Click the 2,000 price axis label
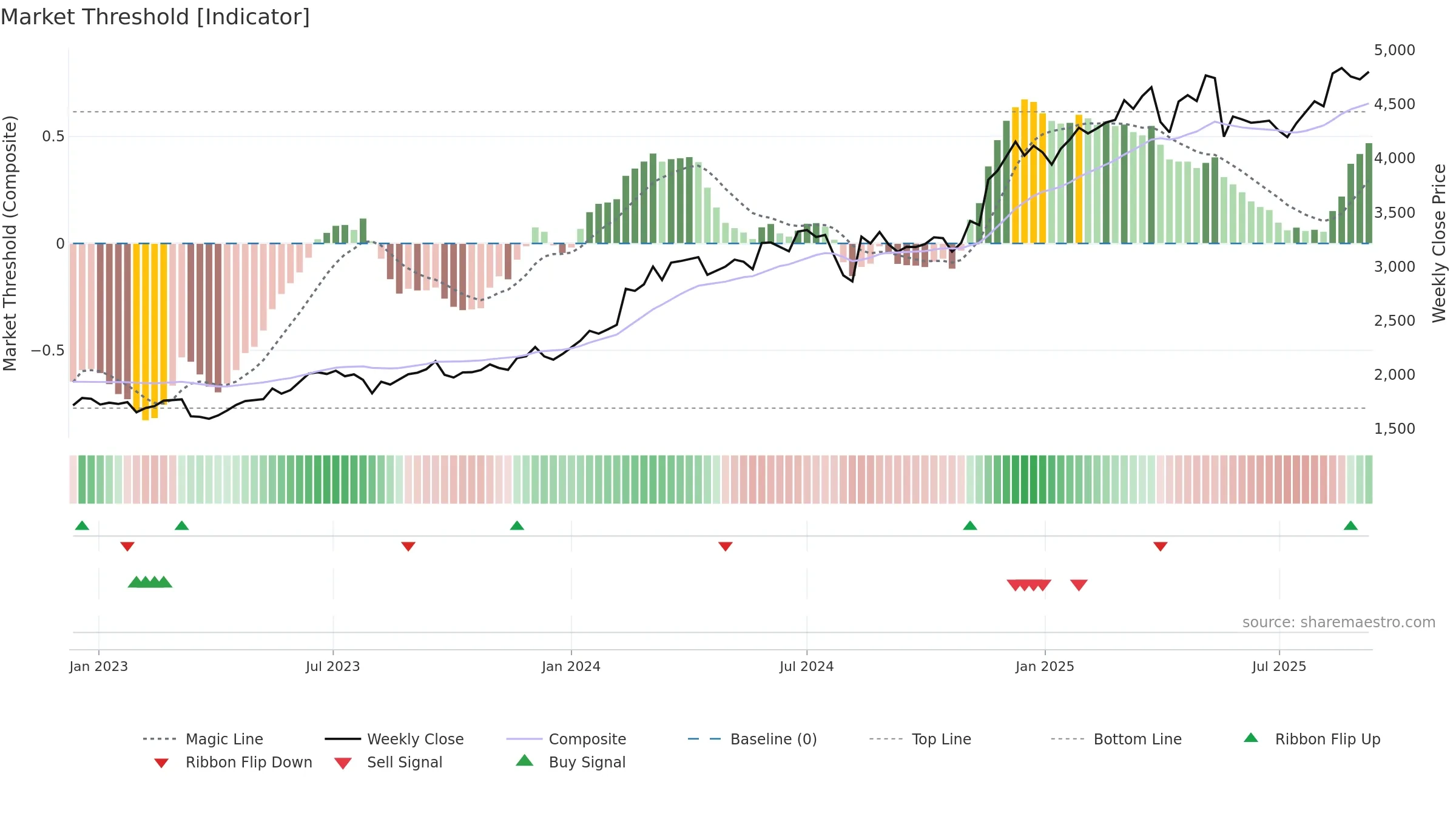Screen dimensions: 1456x819 (1395, 374)
